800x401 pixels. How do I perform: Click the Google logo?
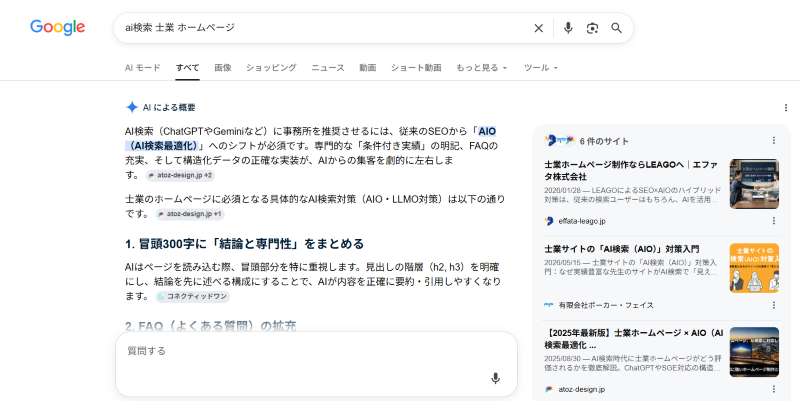[58, 28]
